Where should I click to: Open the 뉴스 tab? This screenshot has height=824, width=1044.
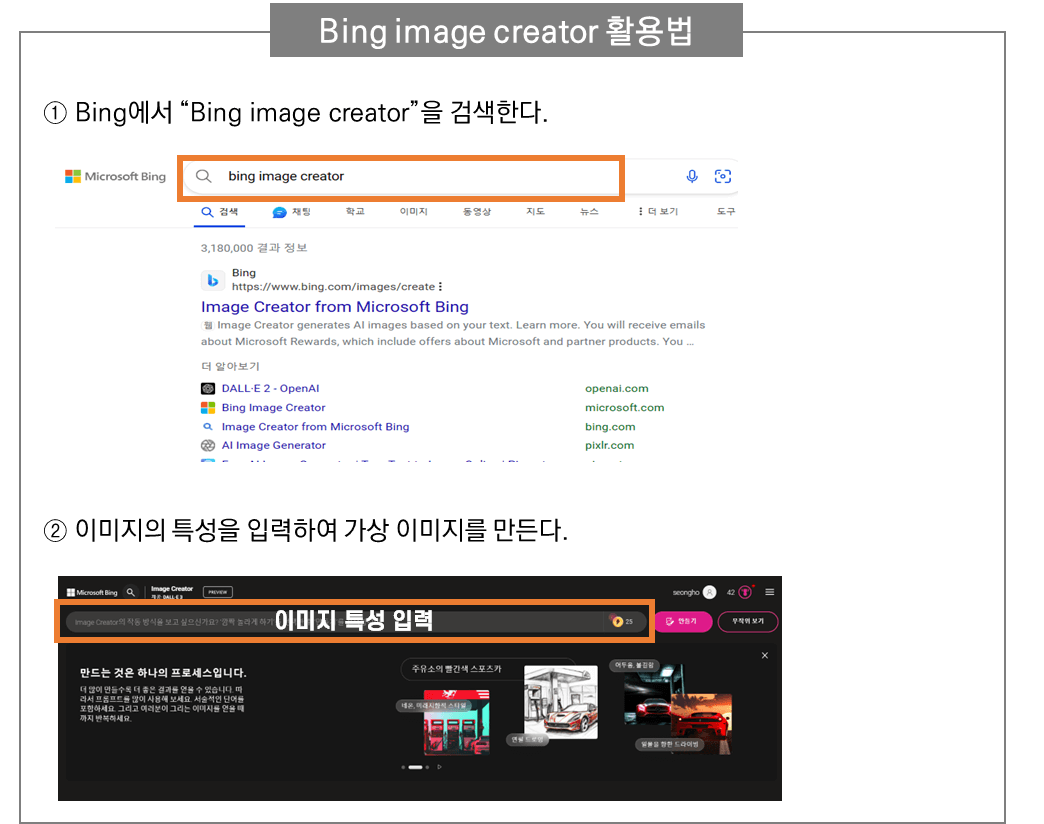click(x=589, y=211)
